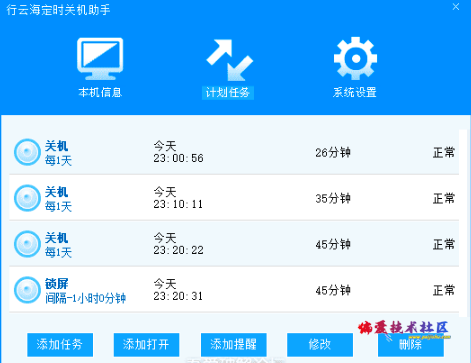Open the 系统设置 gear icon
Screen dimensions: 471x363
[x=355, y=58]
